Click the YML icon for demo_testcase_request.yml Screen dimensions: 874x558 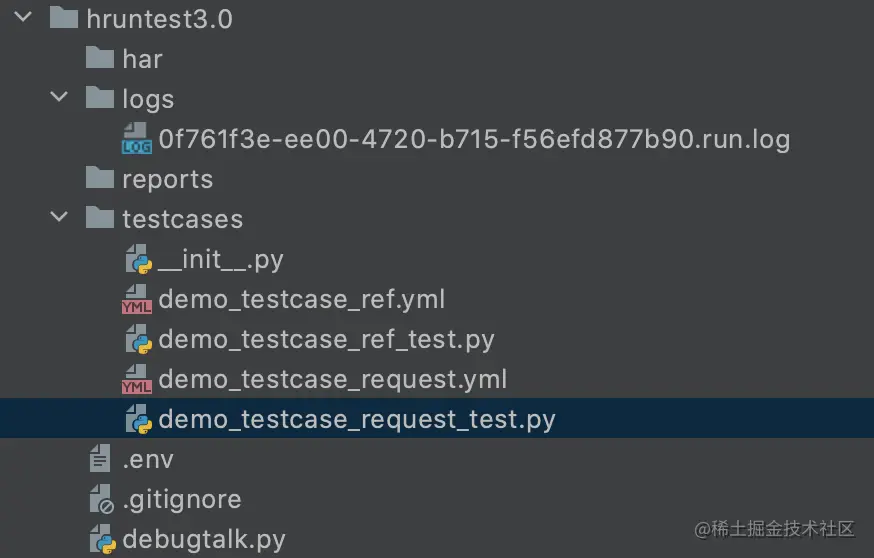coord(137,379)
